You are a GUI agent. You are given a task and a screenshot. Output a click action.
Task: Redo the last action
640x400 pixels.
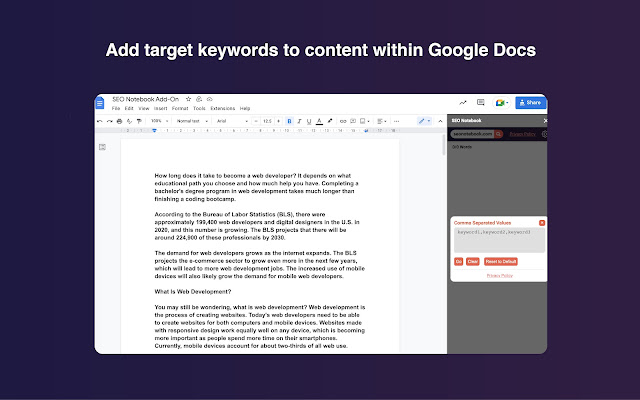pos(109,121)
